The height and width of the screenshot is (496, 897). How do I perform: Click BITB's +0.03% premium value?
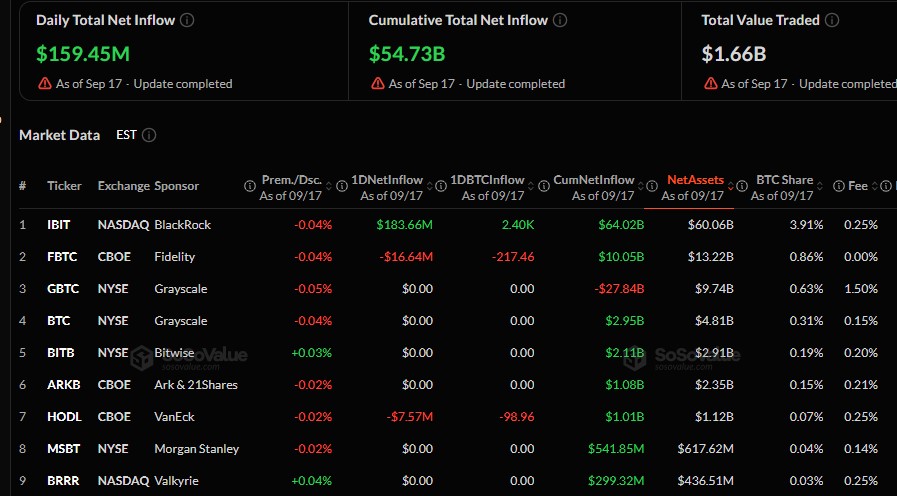pos(311,353)
